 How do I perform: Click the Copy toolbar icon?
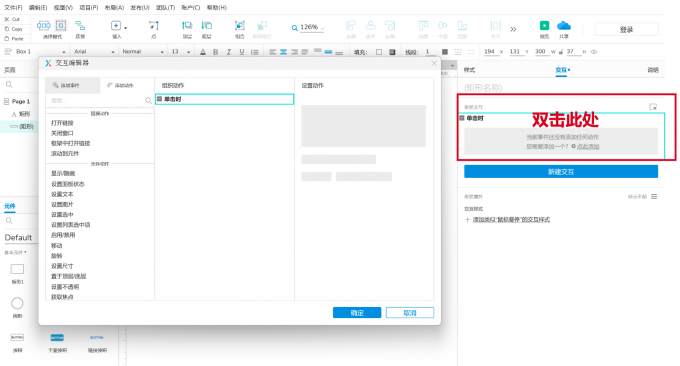click(x=7, y=29)
